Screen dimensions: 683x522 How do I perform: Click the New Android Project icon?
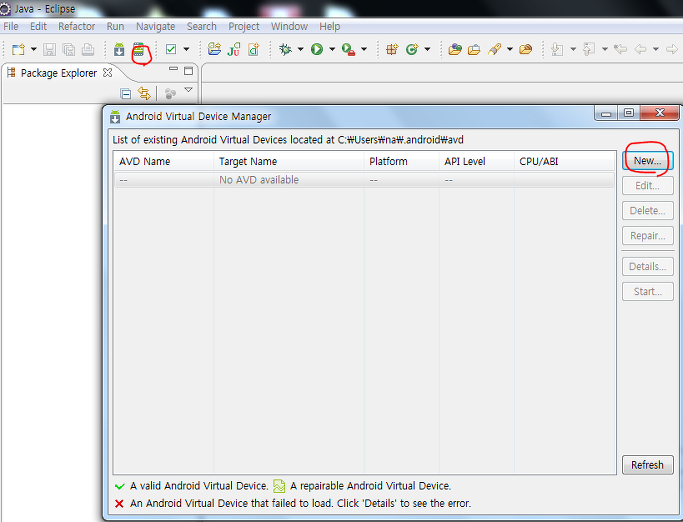[x=214, y=49]
